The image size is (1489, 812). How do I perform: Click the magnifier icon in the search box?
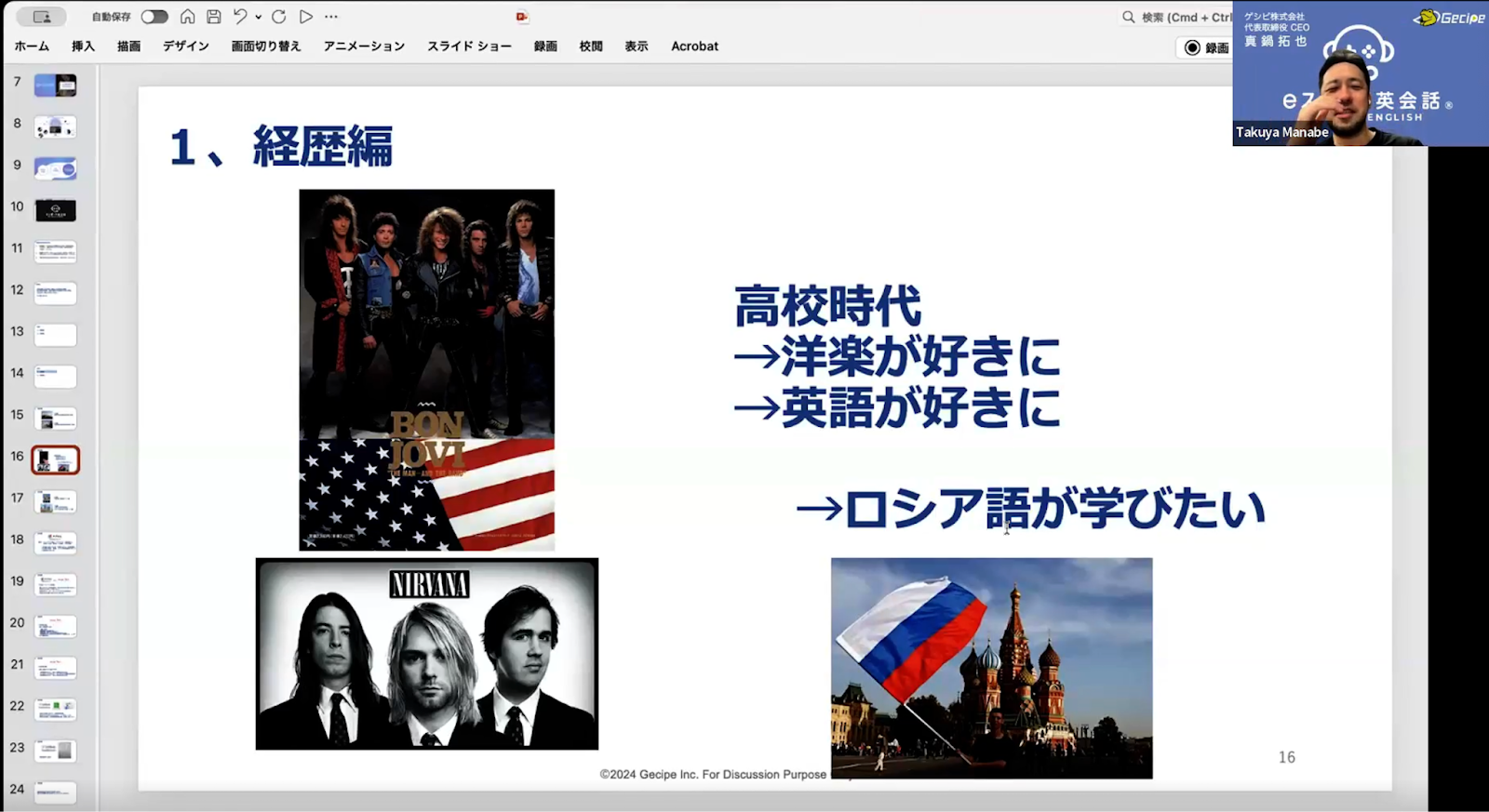click(1128, 17)
